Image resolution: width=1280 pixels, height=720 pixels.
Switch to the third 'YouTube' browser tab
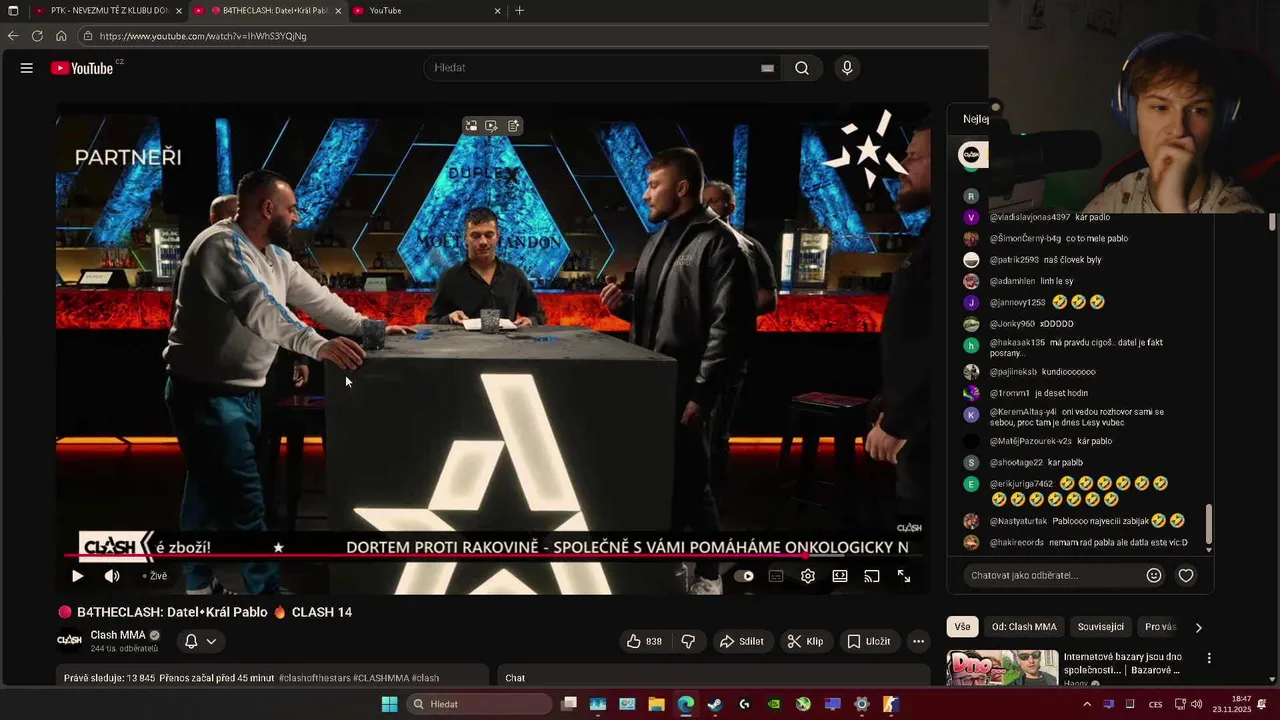[428, 10]
